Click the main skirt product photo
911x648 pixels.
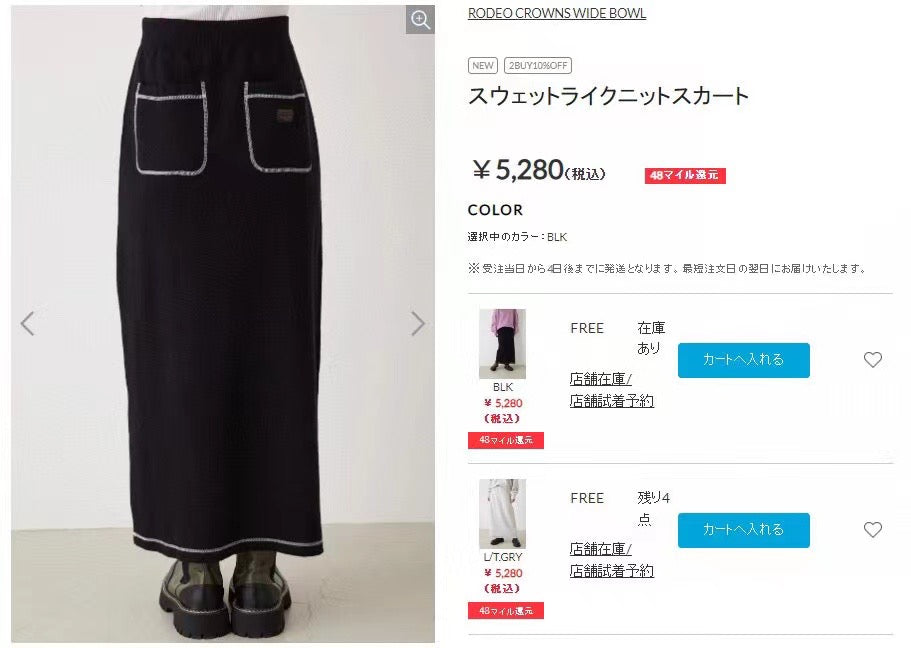[x=223, y=324]
